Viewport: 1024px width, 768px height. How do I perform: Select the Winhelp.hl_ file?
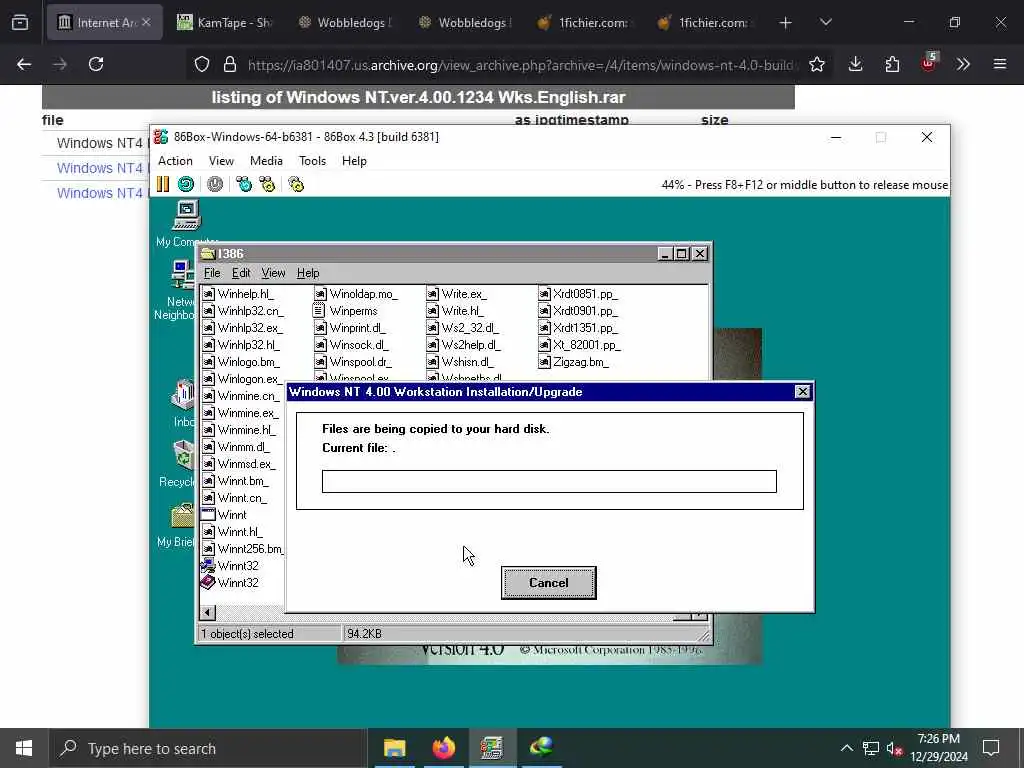pos(238,294)
